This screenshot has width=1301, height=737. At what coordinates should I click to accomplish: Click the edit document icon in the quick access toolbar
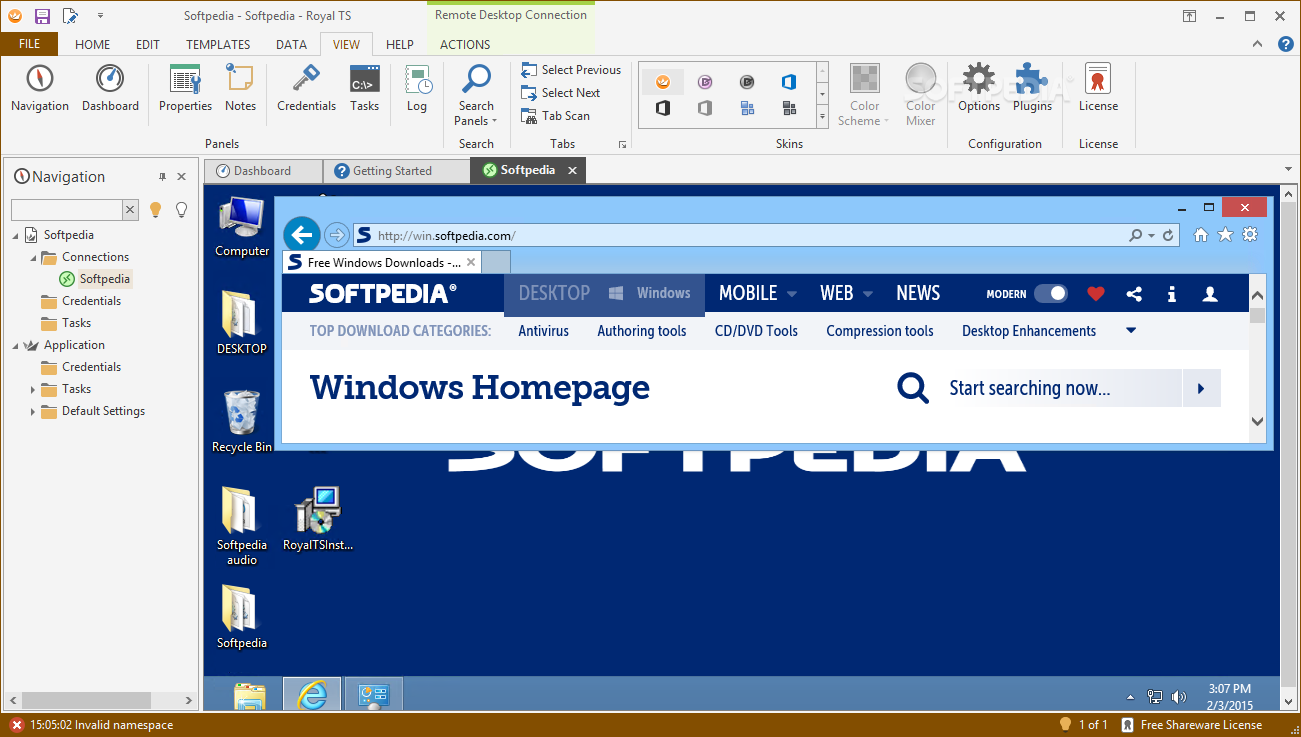[70, 16]
